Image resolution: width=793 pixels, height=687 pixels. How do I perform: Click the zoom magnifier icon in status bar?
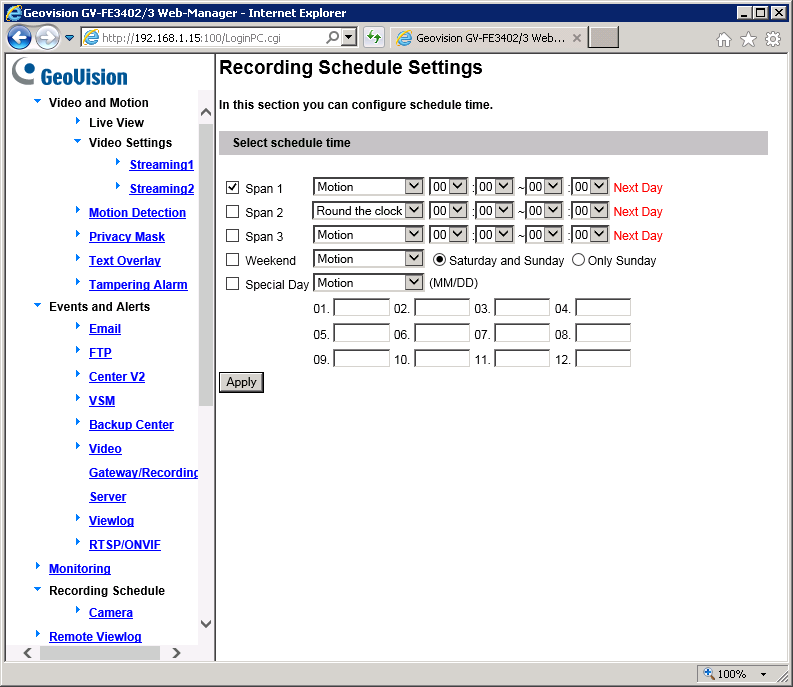tap(709, 673)
